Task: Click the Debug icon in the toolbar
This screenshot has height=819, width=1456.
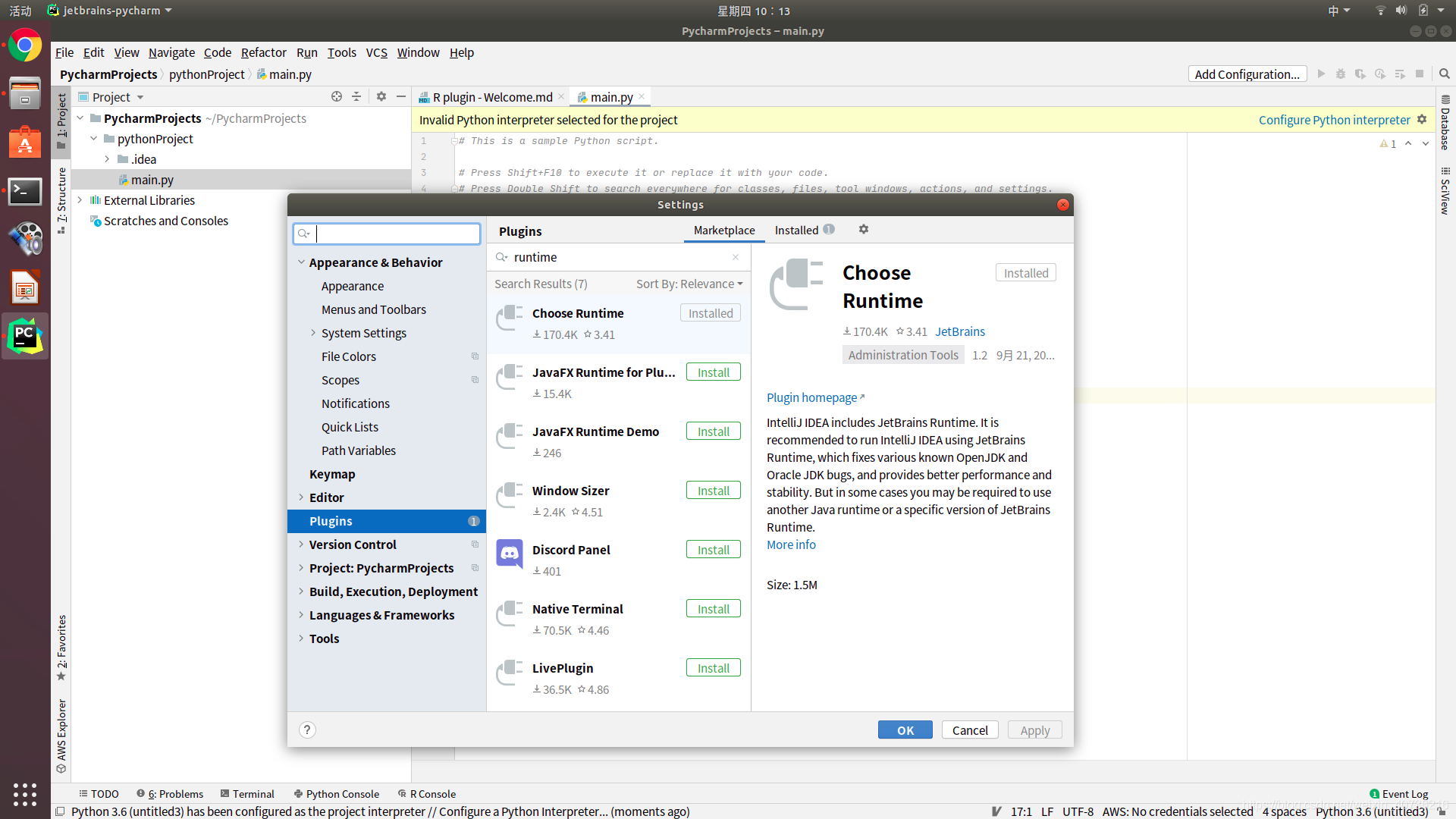Action: pyautogui.click(x=1341, y=74)
